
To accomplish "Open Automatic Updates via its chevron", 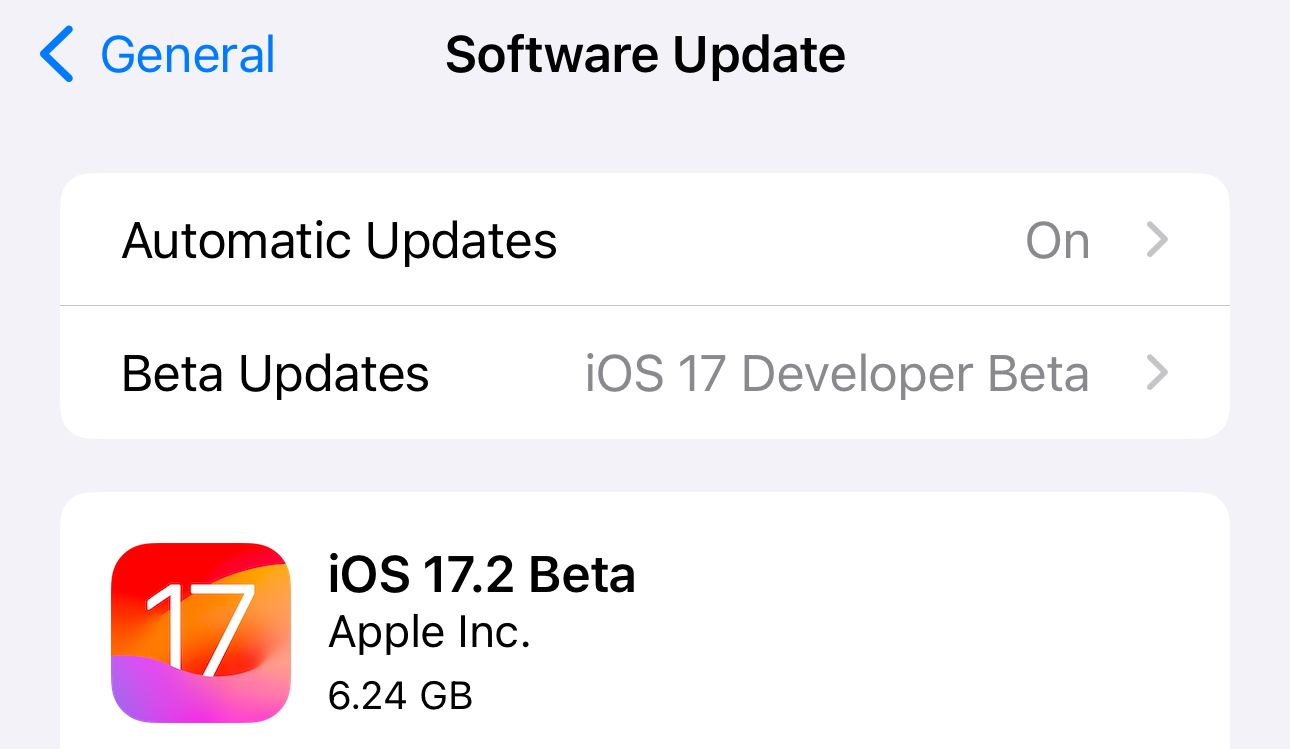I will tap(1157, 240).
